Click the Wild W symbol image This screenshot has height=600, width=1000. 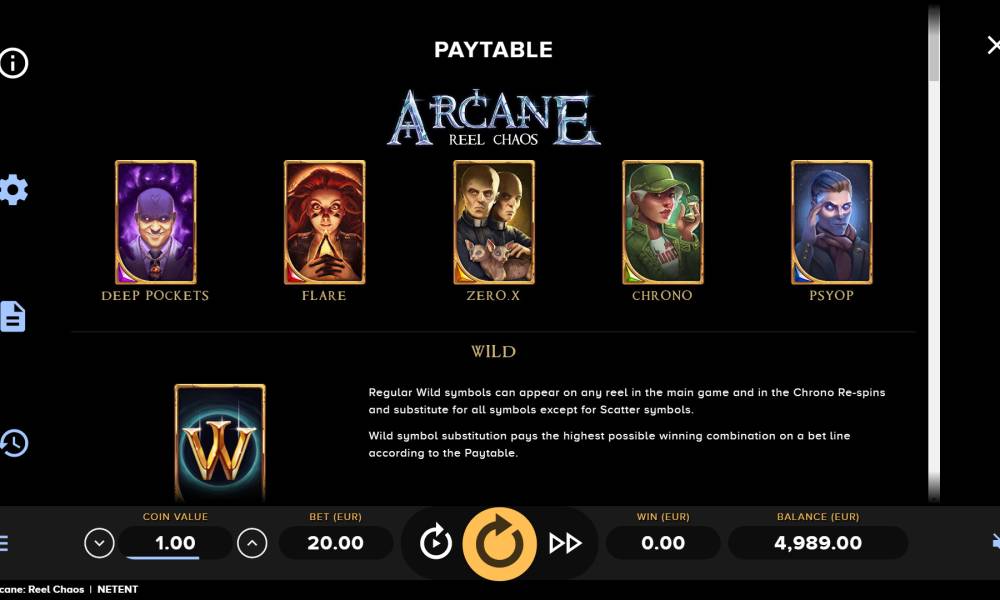[x=220, y=443]
